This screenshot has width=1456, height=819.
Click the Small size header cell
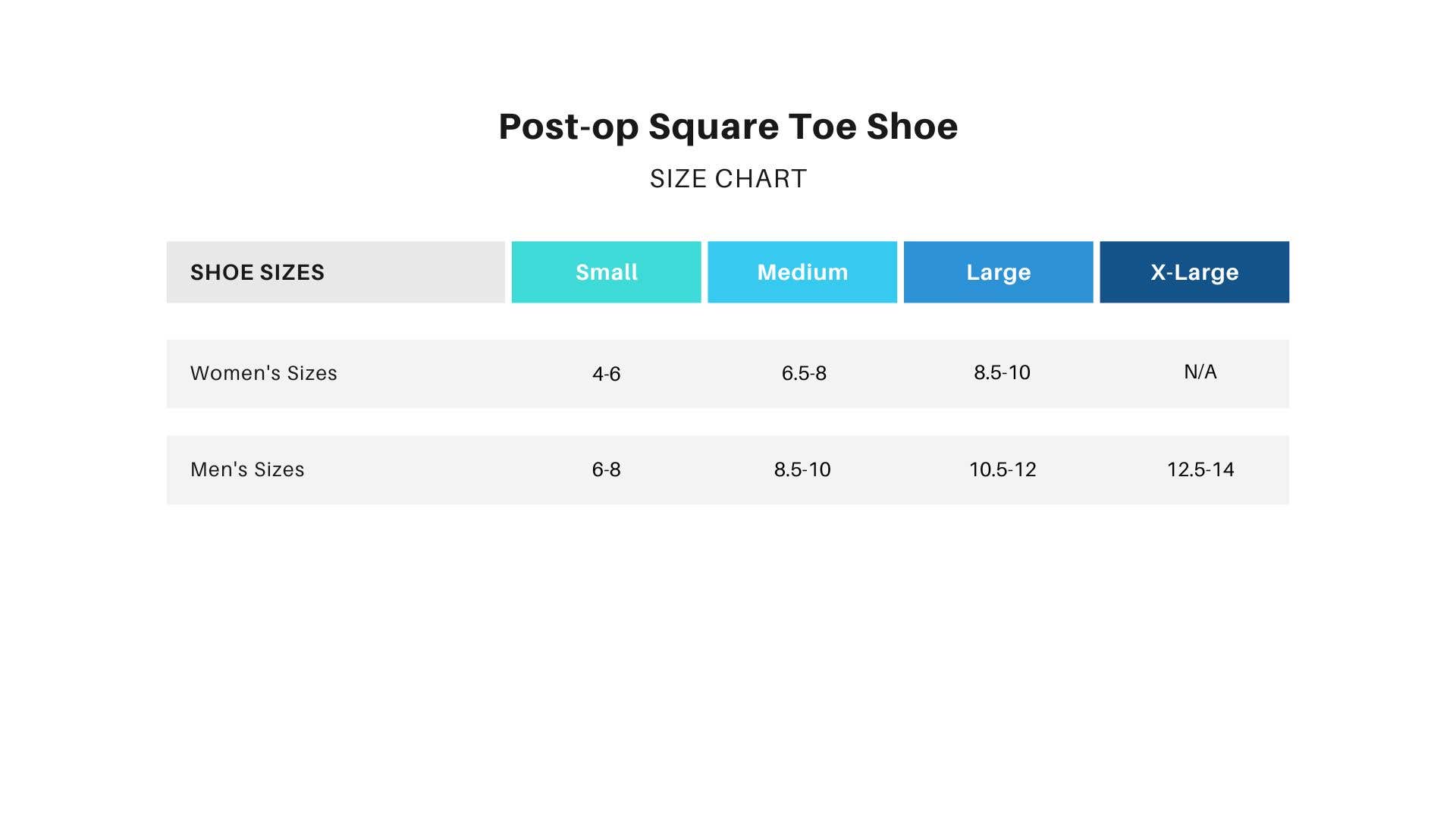606,272
